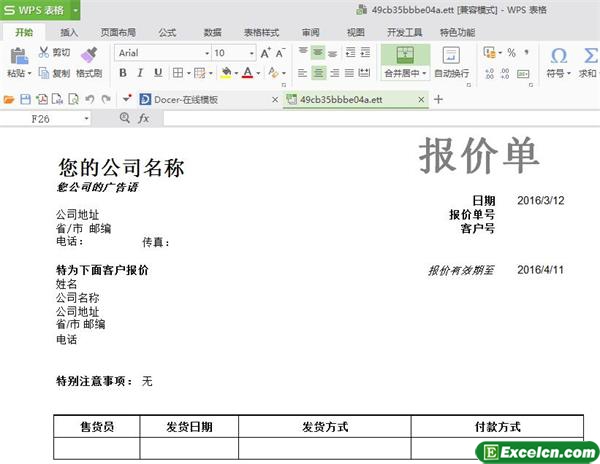Click the WPS 表格 application menu button
The width and height of the screenshot is (600, 464).
tap(40, 10)
